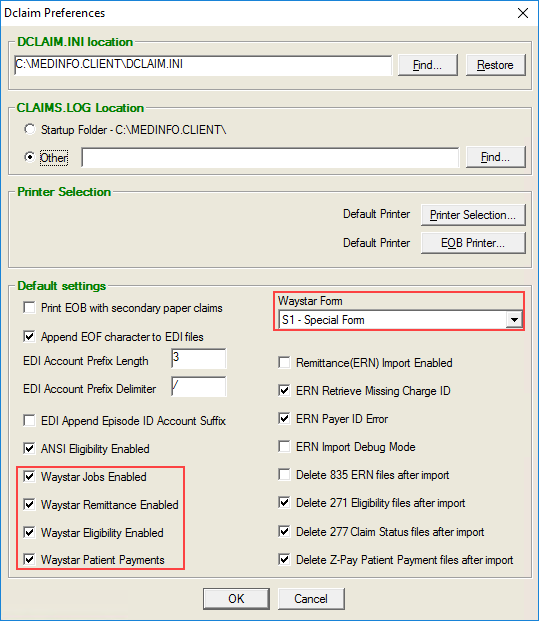Screen dimensions: 539x621
Task: Confirm preferences with OK button
Action: [236, 599]
